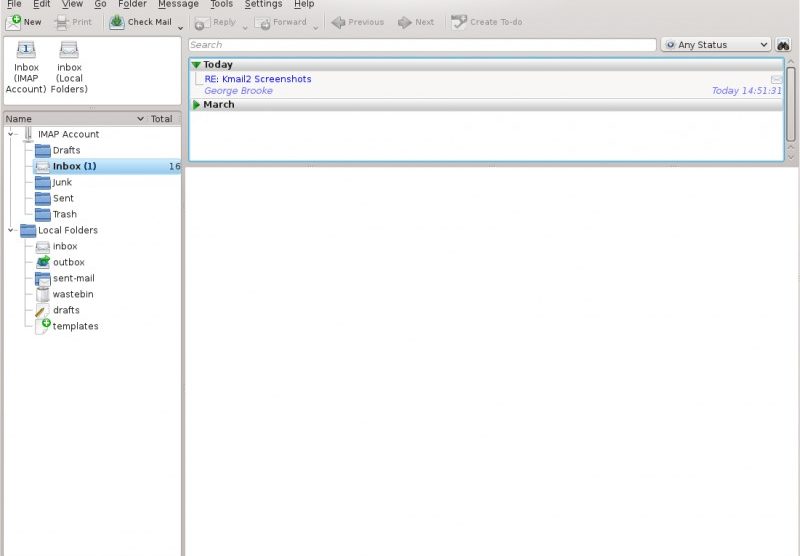Select the IMAP Inbox (1) folder
This screenshot has height=556, width=800.
74,166
